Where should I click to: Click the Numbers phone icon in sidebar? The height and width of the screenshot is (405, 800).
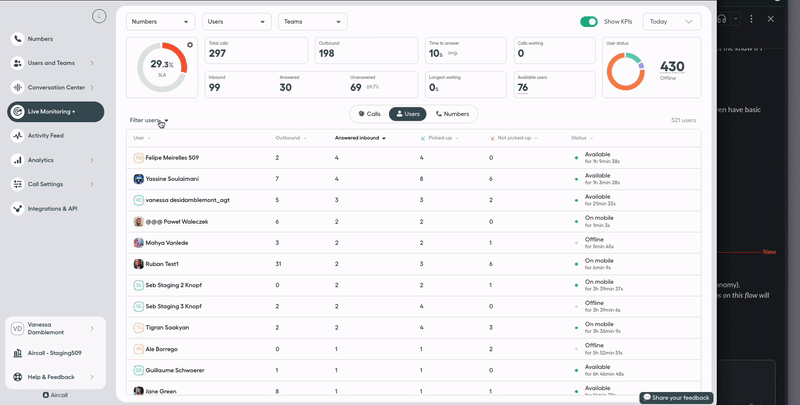point(18,39)
